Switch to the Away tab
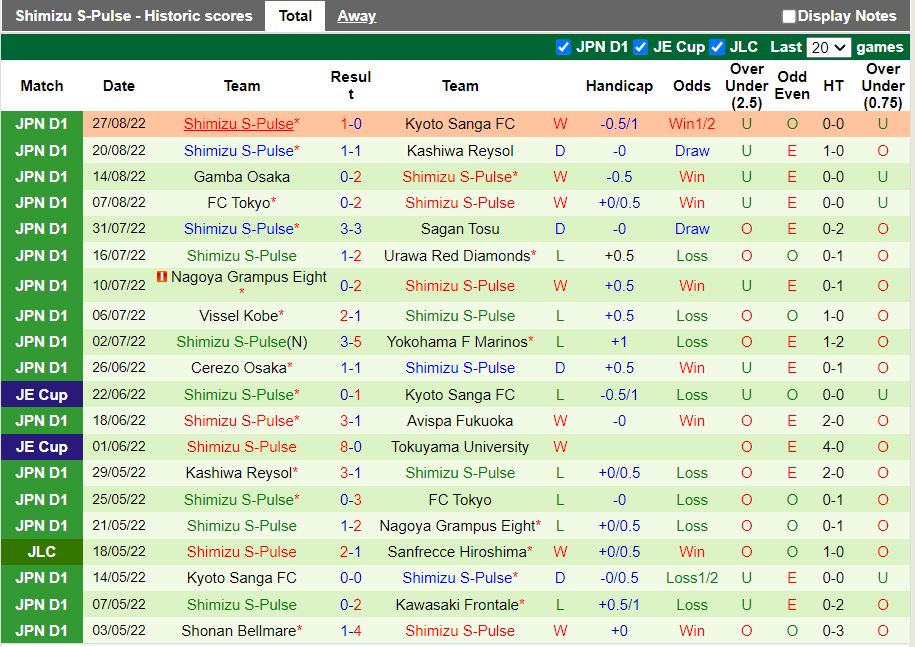The height and width of the screenshot is (647, 915). click(357, 16)
